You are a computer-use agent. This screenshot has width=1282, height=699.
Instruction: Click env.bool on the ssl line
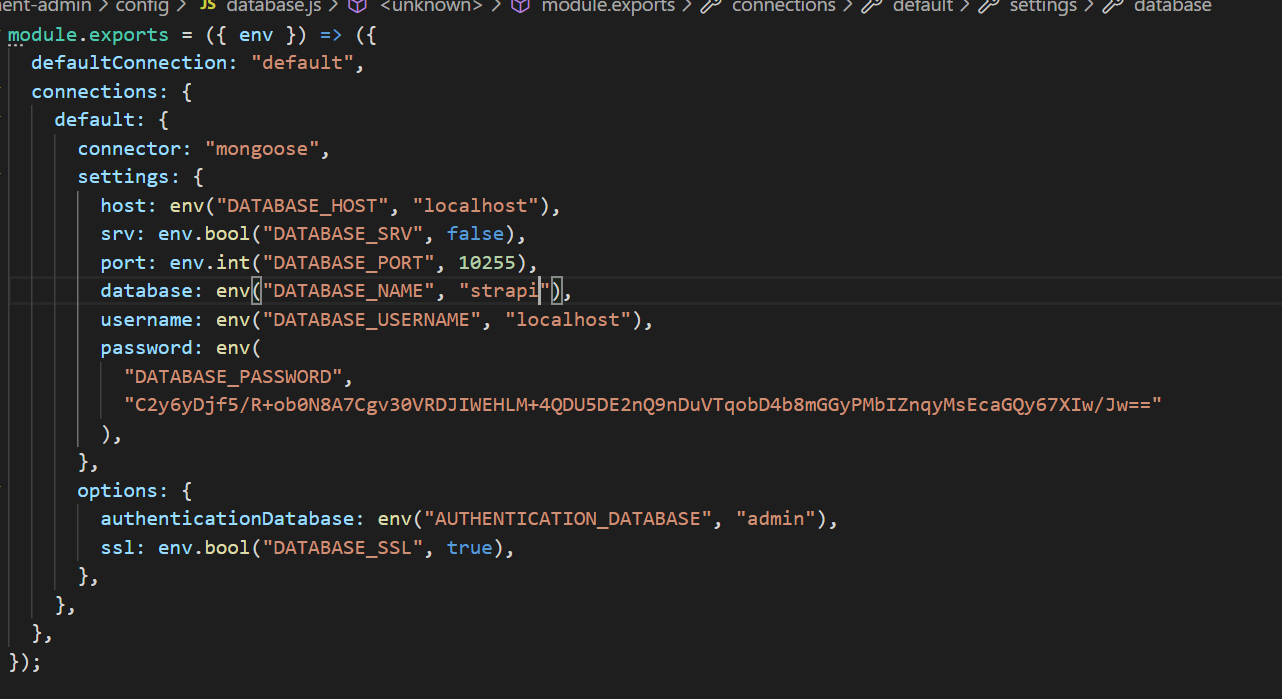point(205,548)
